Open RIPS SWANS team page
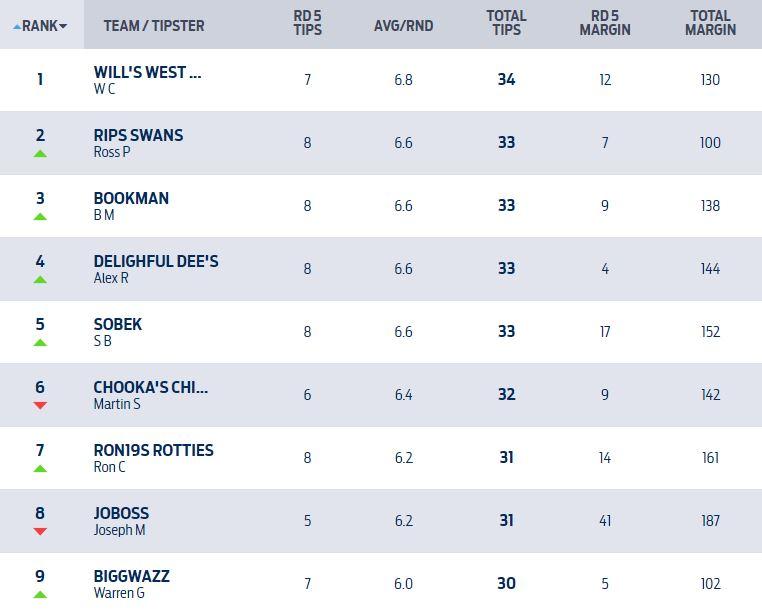The height and width of the screenshot is (615, 762). (138, 135)
